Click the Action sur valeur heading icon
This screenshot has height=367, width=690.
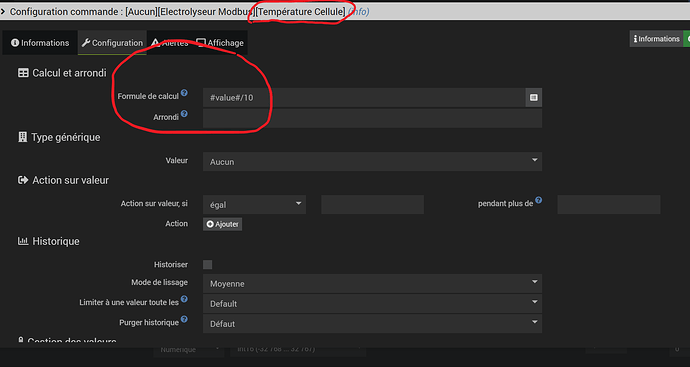pyautogui.click(x=23, y=180)
